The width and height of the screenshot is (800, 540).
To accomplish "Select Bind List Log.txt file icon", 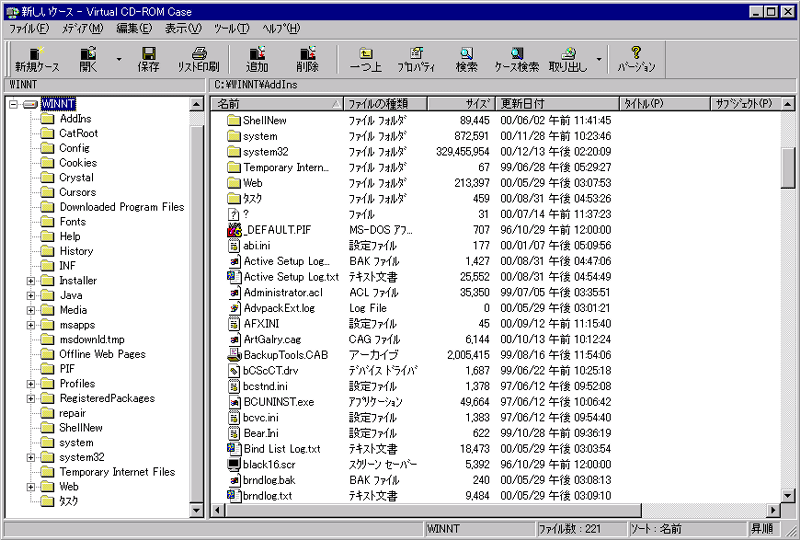I will (x=234, y=449).
